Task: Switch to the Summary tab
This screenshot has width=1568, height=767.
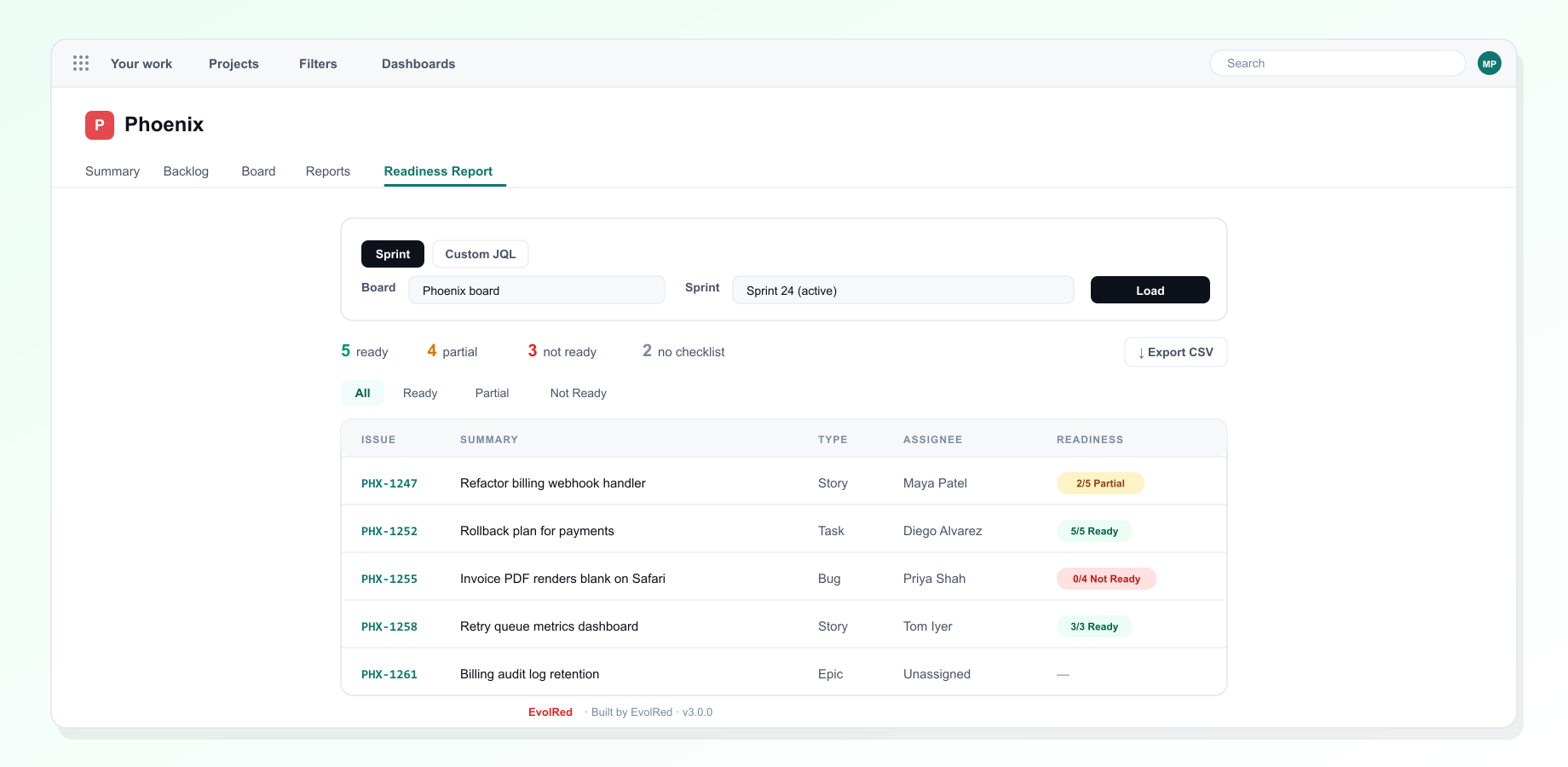Action: coord(112,171)
